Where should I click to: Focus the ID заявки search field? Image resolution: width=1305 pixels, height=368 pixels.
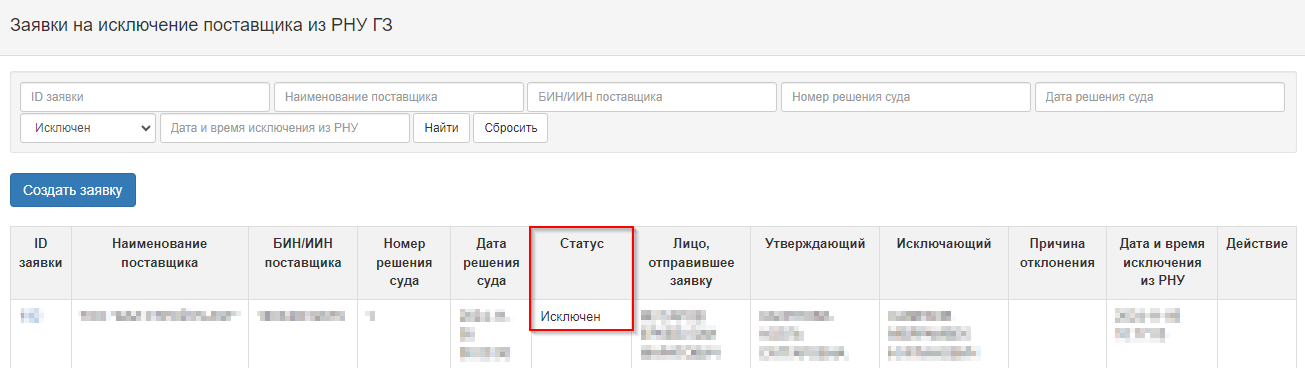tap(145, 97)
